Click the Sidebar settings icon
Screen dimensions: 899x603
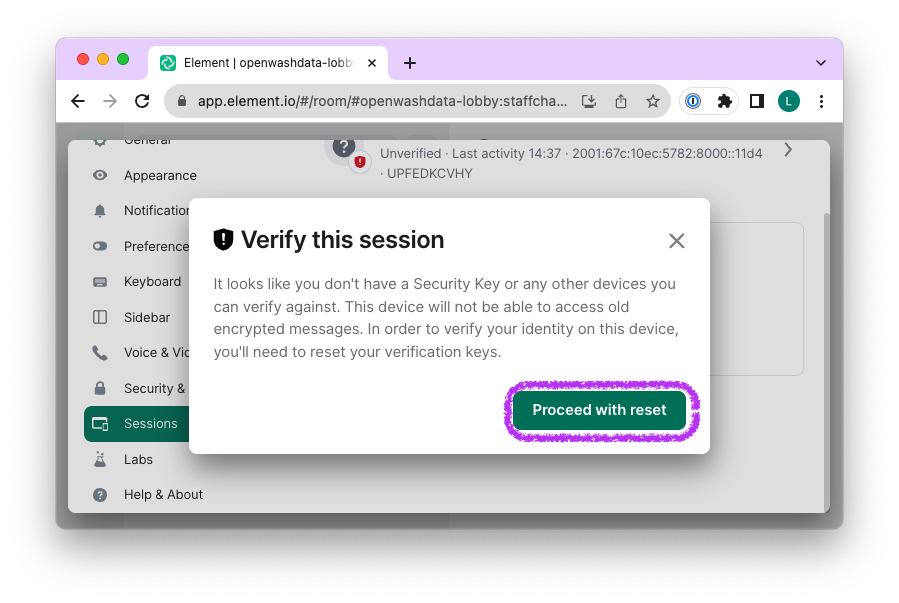(x=100, y=317)
